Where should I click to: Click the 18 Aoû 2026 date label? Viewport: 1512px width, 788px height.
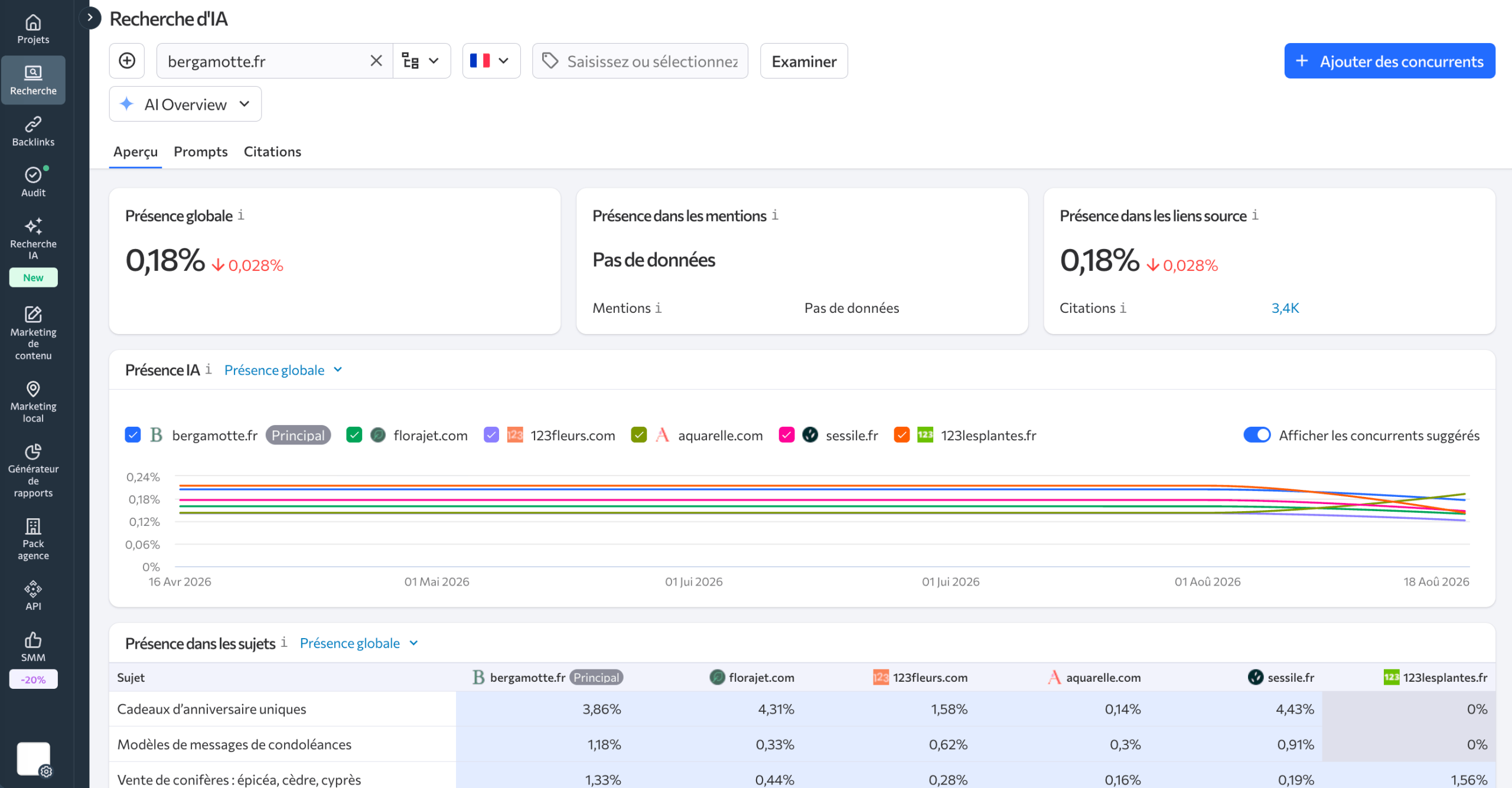coord(1436,581)
